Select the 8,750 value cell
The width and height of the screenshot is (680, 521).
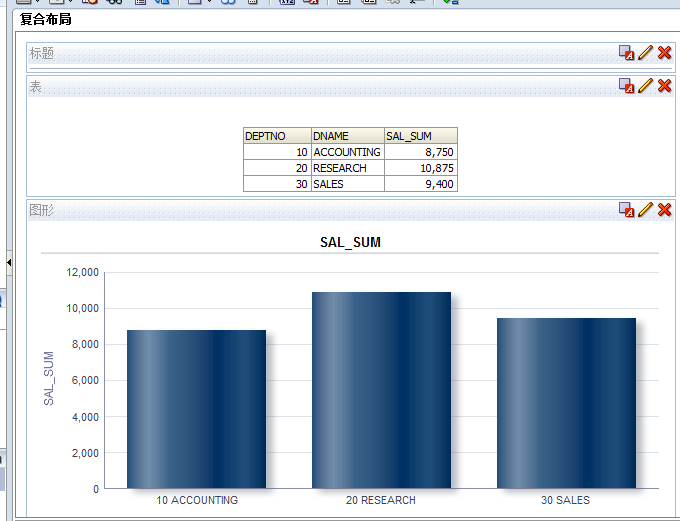coord(421,152)
